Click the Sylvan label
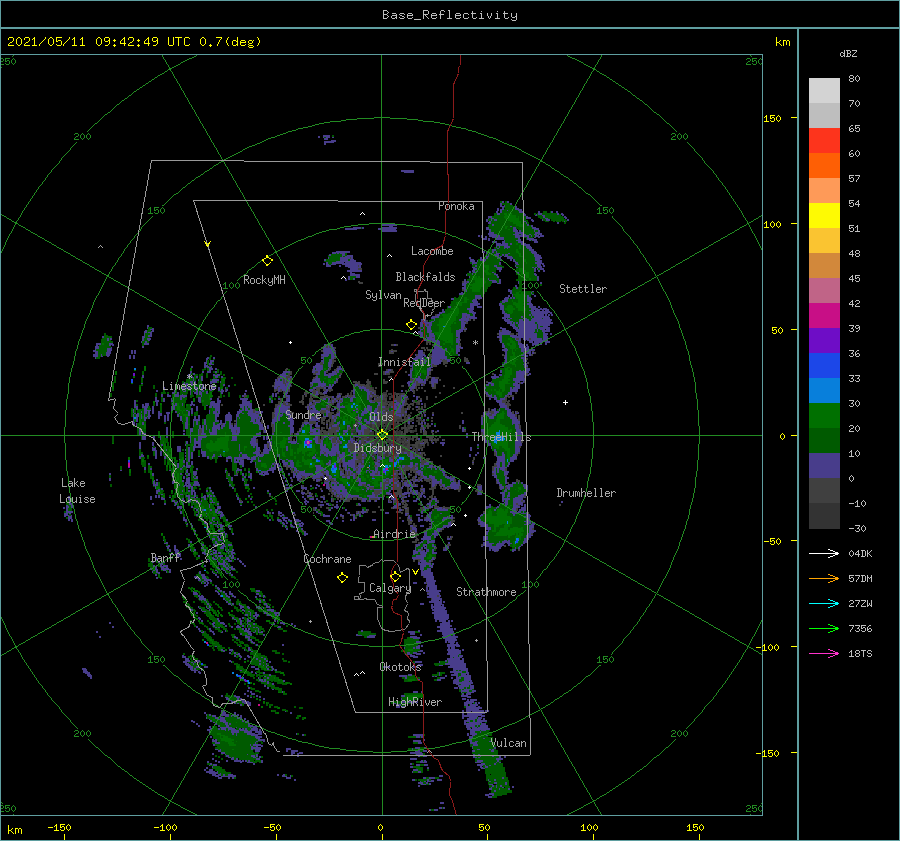This screenshot has width=900, height=841. click(x=383, y=295)
